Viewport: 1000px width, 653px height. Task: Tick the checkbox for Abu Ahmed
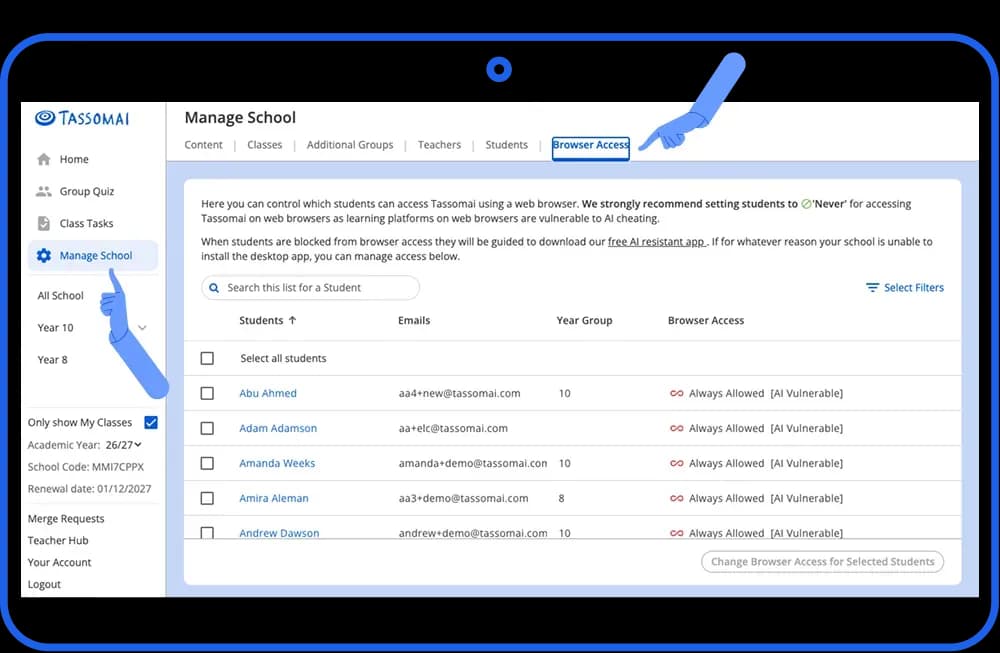pos(207,393)
